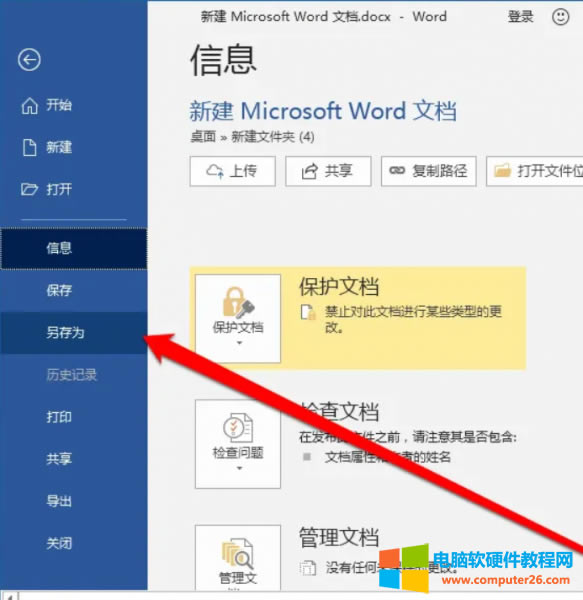Viewport: 583px width, 600px height.
Task: Click the 桌面 breadcrumb path link
Action: point(203,137)
